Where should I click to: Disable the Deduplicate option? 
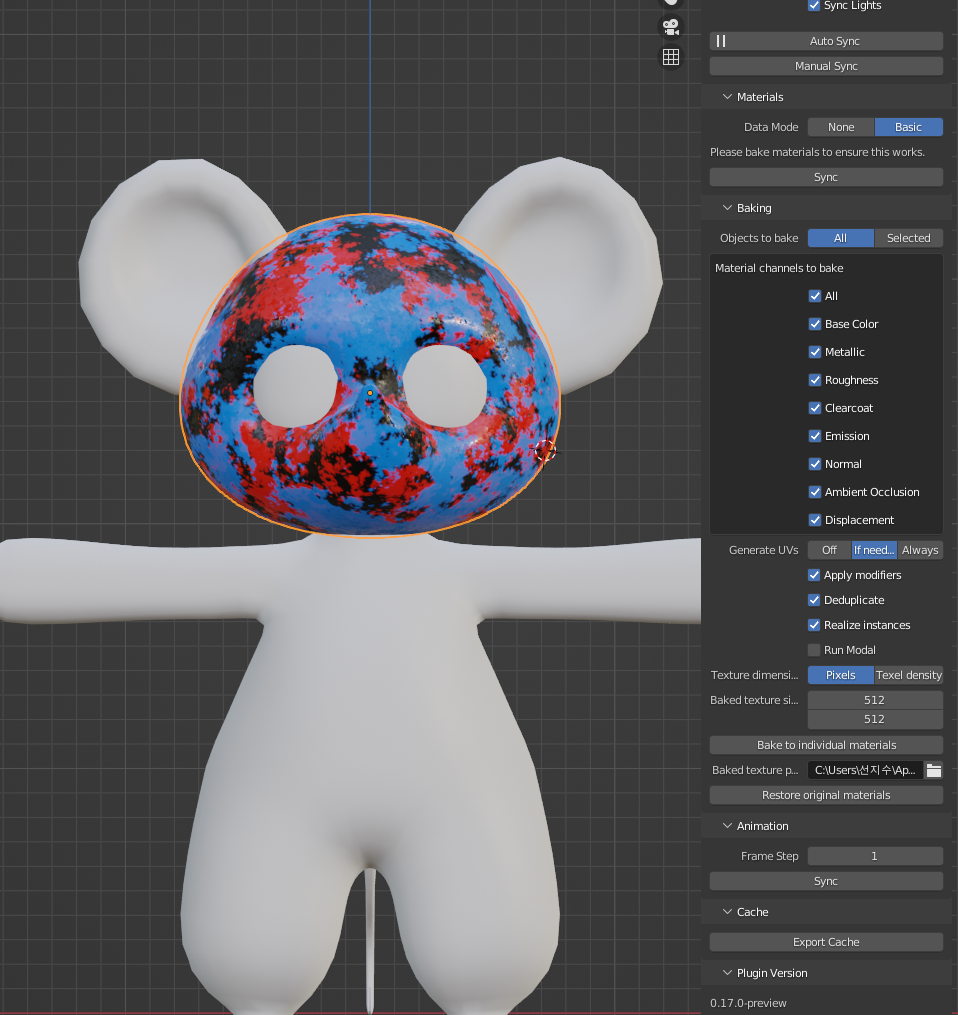(x=814, y=600)
